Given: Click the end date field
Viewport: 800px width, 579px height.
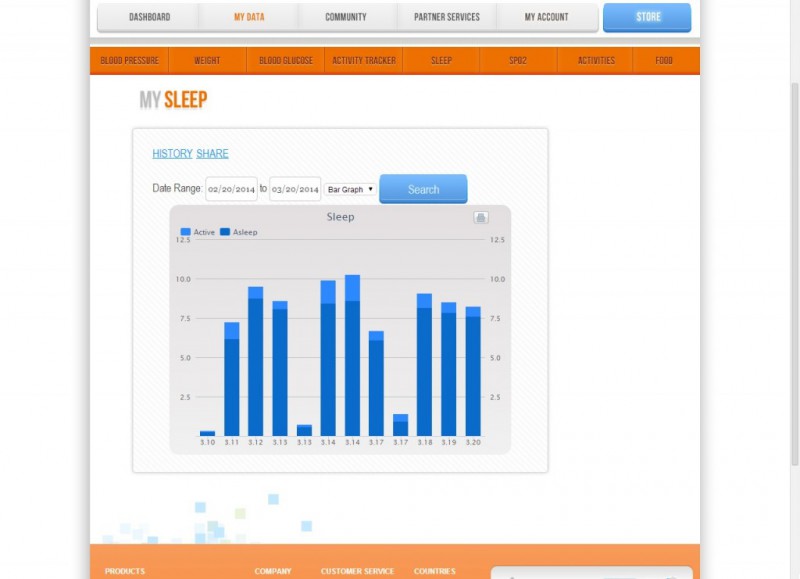Looking at the screenshot, I should [295, 189].
